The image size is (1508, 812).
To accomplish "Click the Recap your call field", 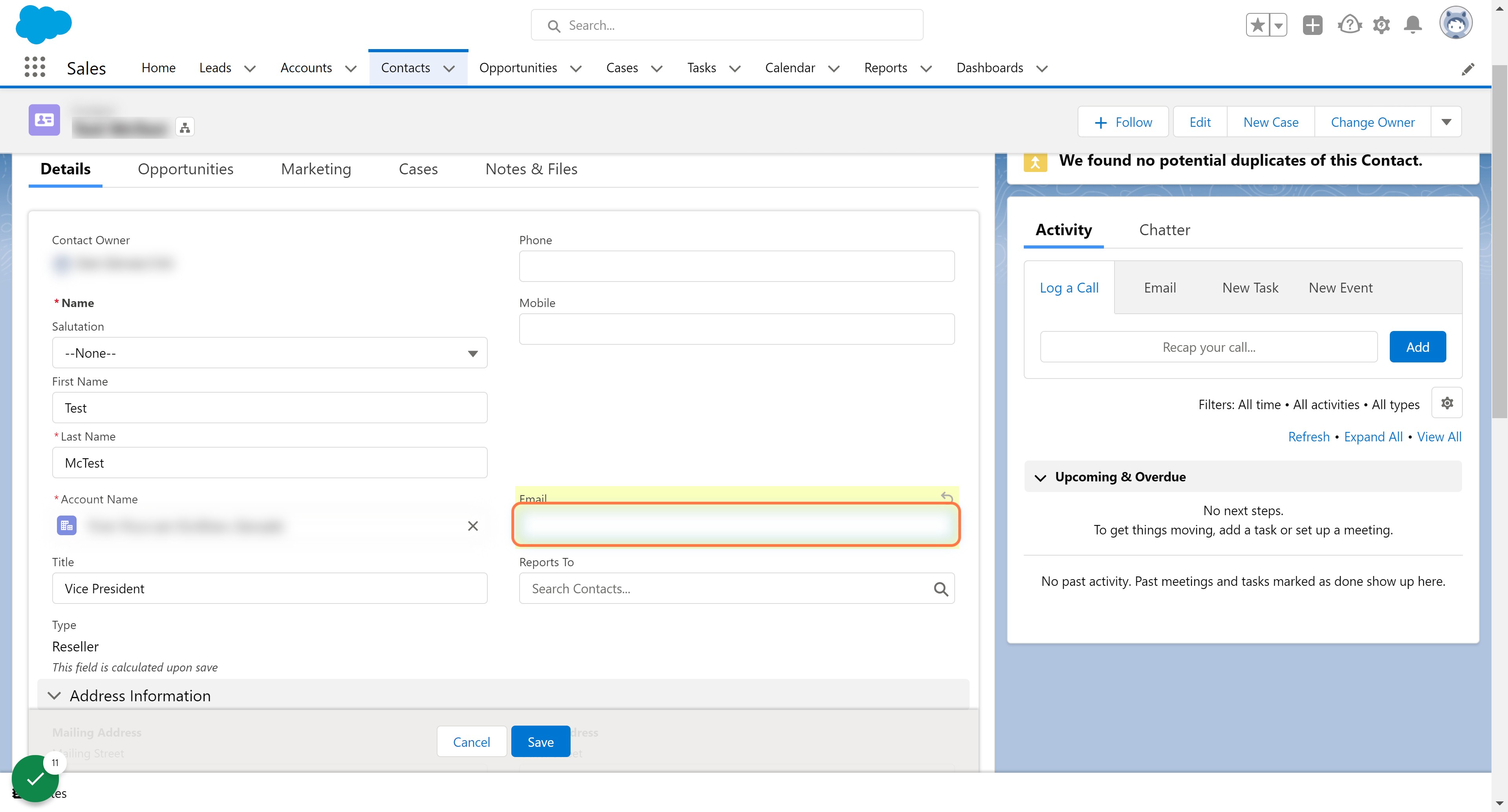I will click(x=1208, y=347).
